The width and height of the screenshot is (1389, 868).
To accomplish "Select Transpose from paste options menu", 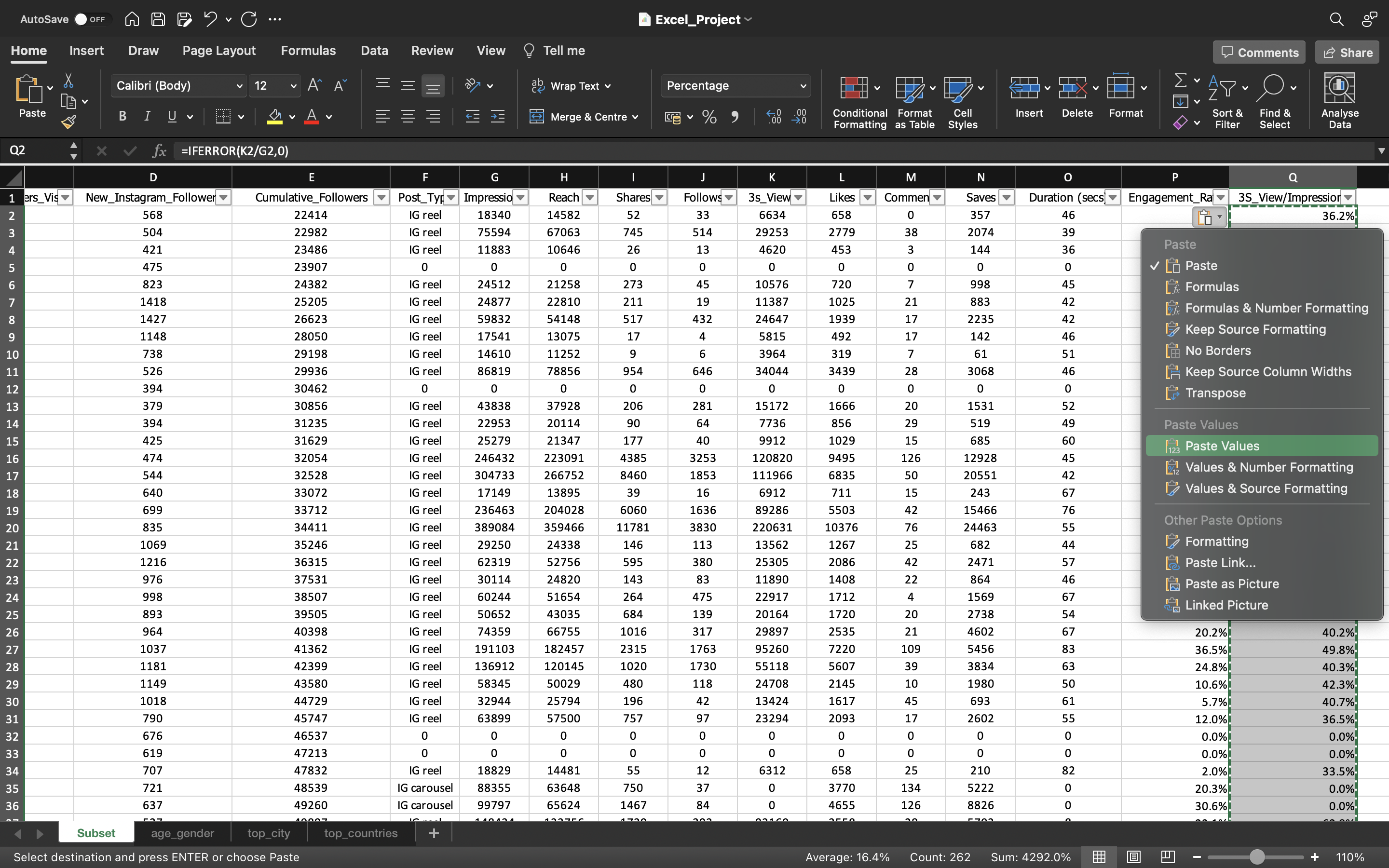I will 1215,392.
